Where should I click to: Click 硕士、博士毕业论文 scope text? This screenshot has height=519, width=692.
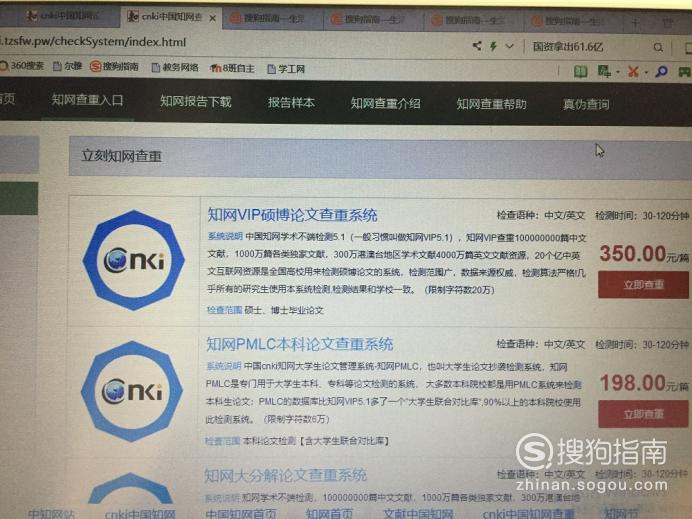(x=284, y=310)
